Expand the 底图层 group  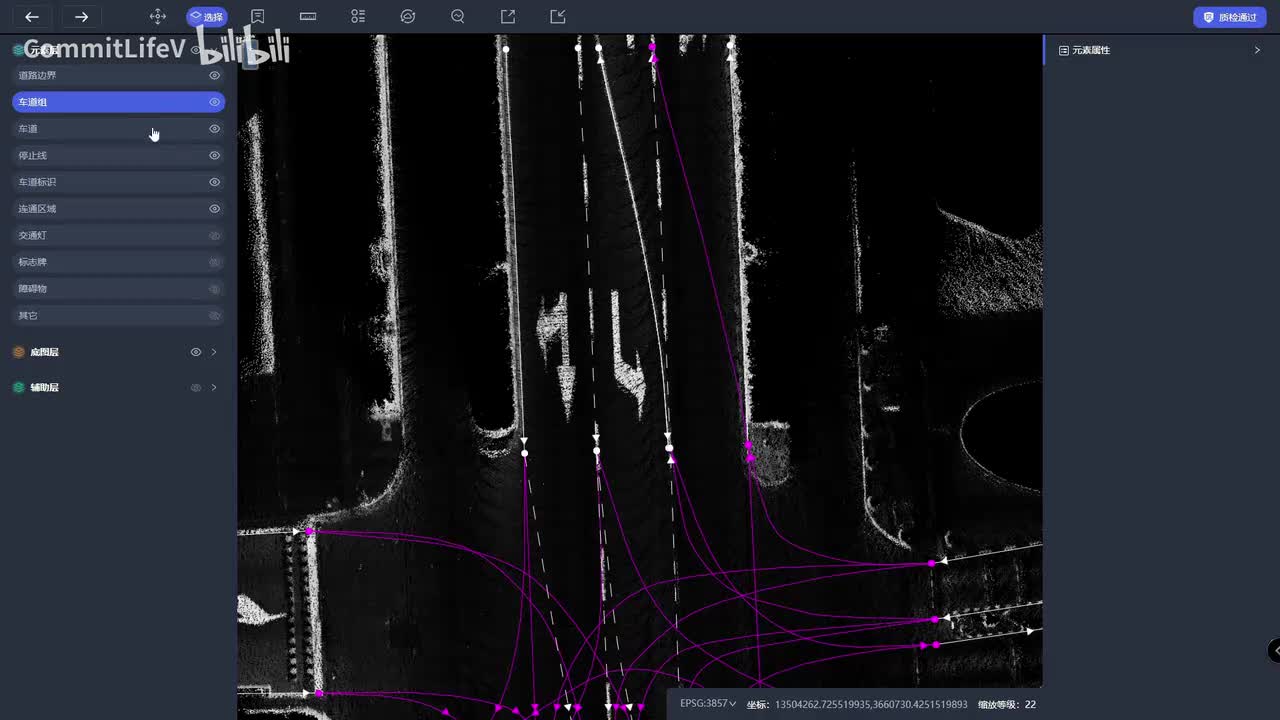pyautogui.click(x=214, y=352)
